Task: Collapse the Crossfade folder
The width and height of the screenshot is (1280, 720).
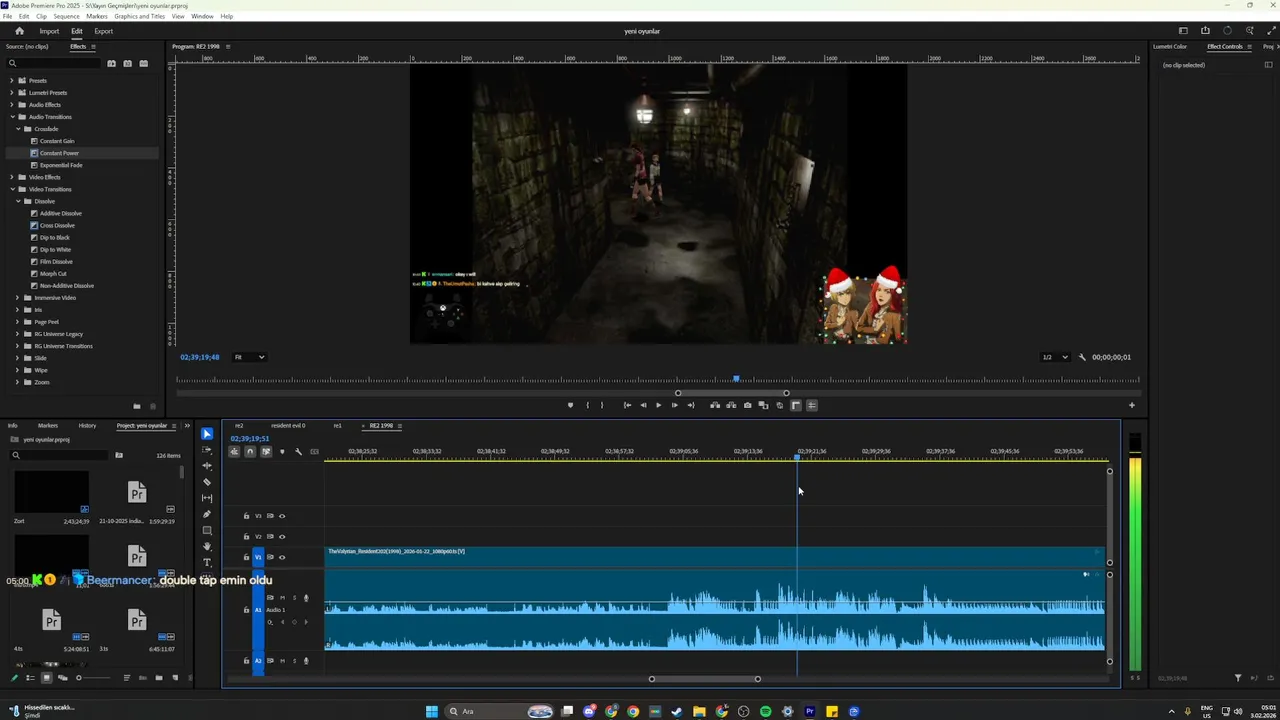Action: pyautogui.click(x=18, y=129)
